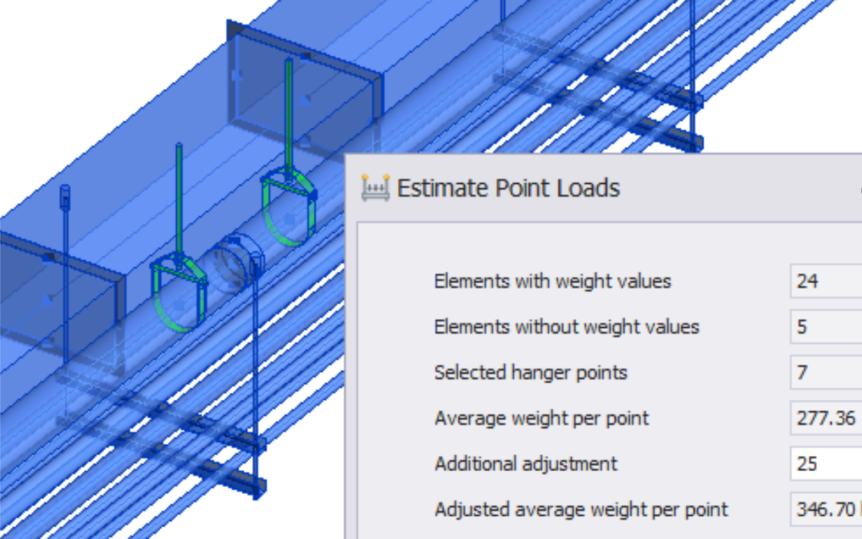
Task: Select the large duct flange in center
Action: (305, 85)
